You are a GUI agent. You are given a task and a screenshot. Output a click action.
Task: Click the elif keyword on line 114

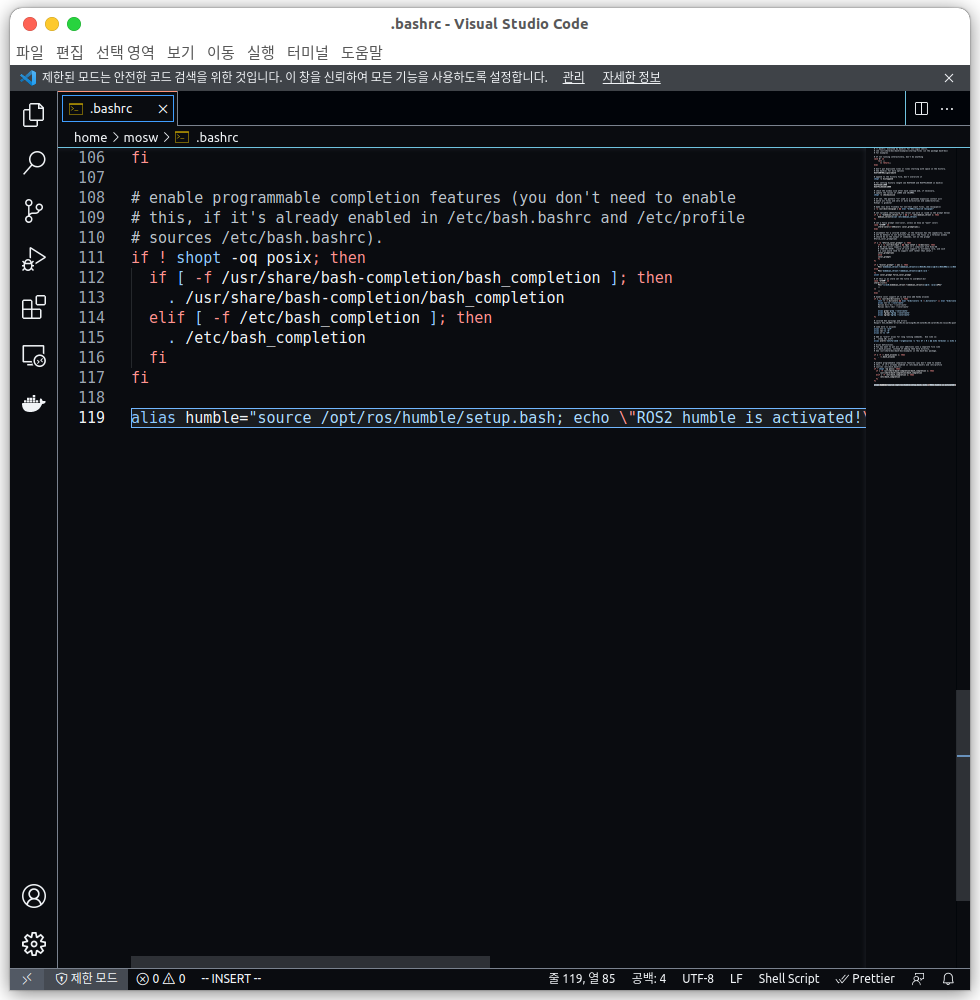(x=166, y=318)
